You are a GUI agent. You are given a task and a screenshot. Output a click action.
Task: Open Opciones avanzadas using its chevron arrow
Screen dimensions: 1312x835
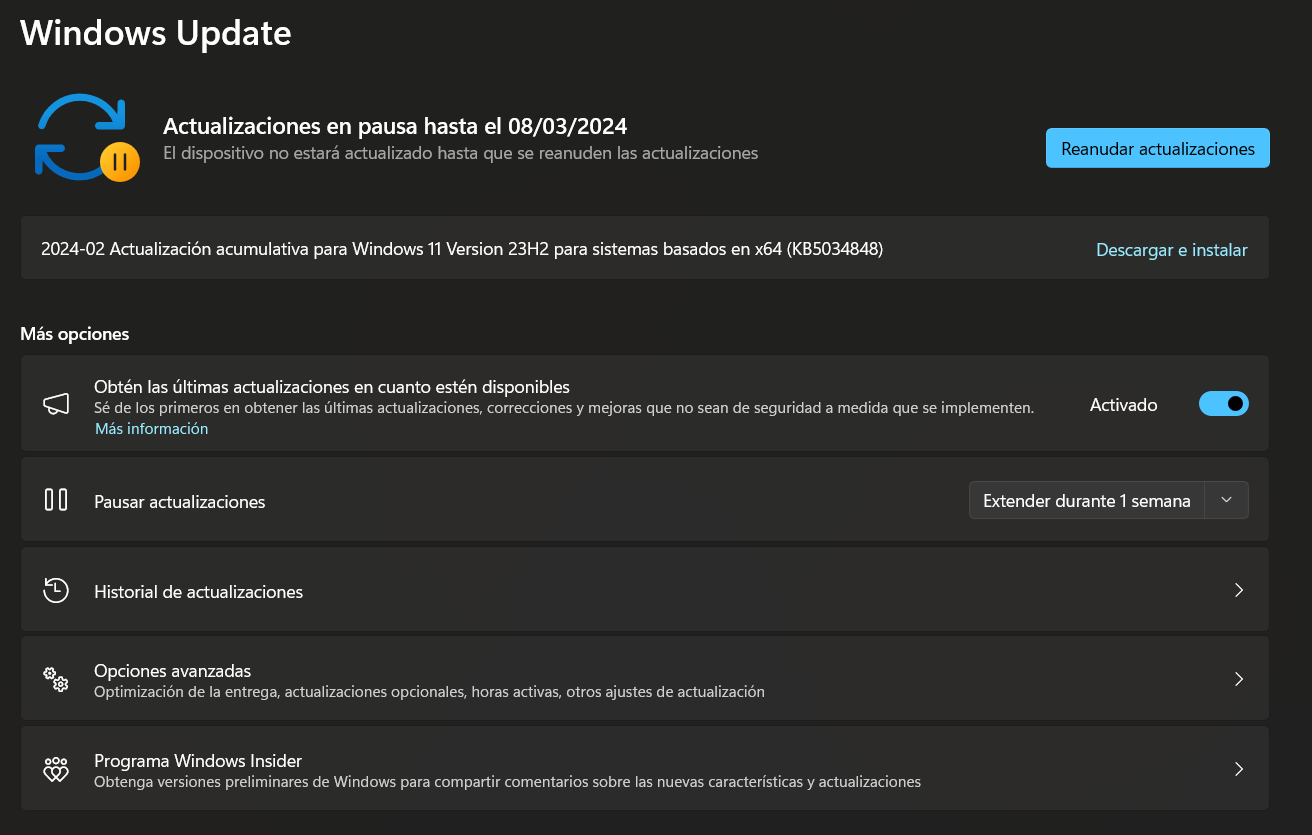(x=1239, y=679)
